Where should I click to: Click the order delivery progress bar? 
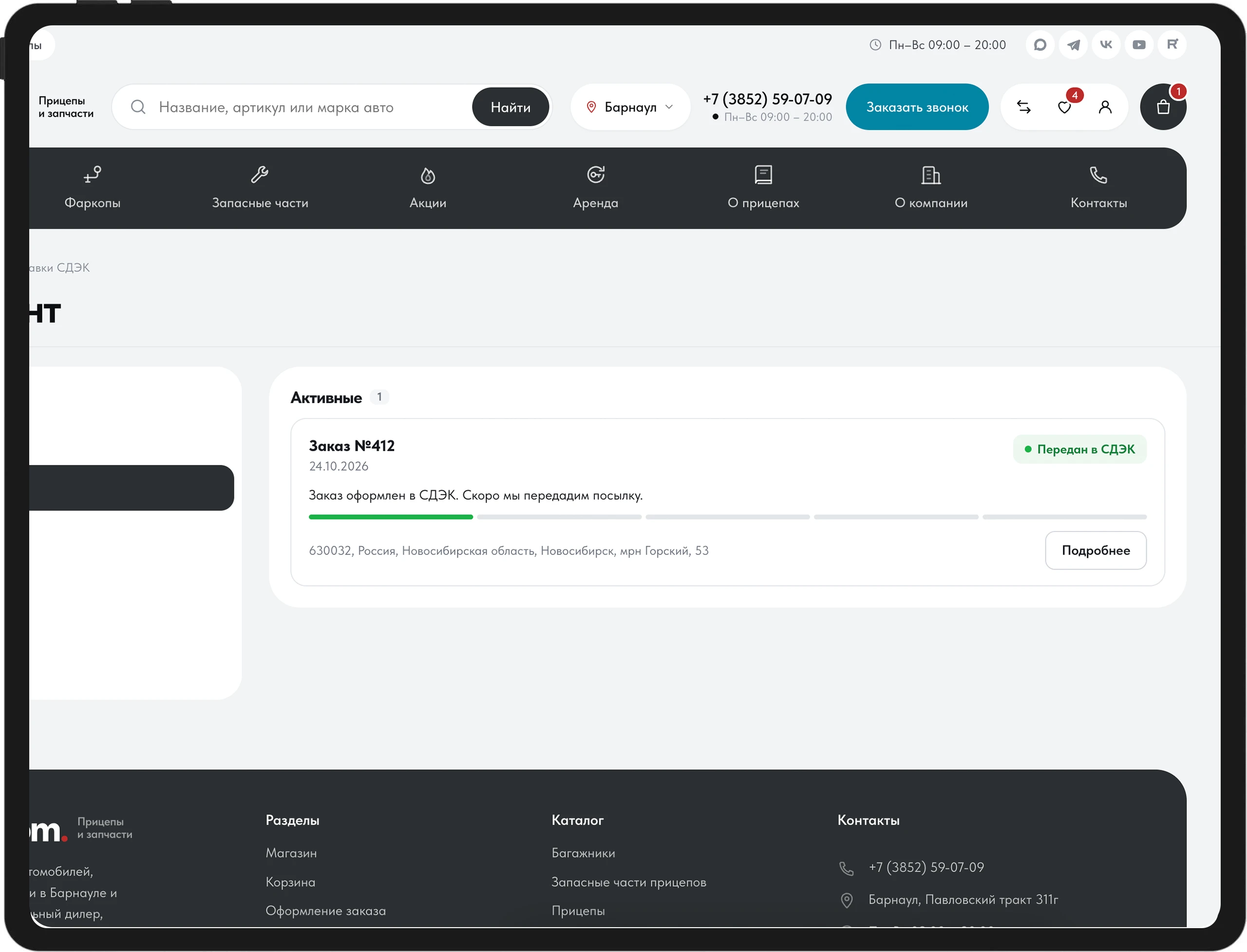point(727,517)
